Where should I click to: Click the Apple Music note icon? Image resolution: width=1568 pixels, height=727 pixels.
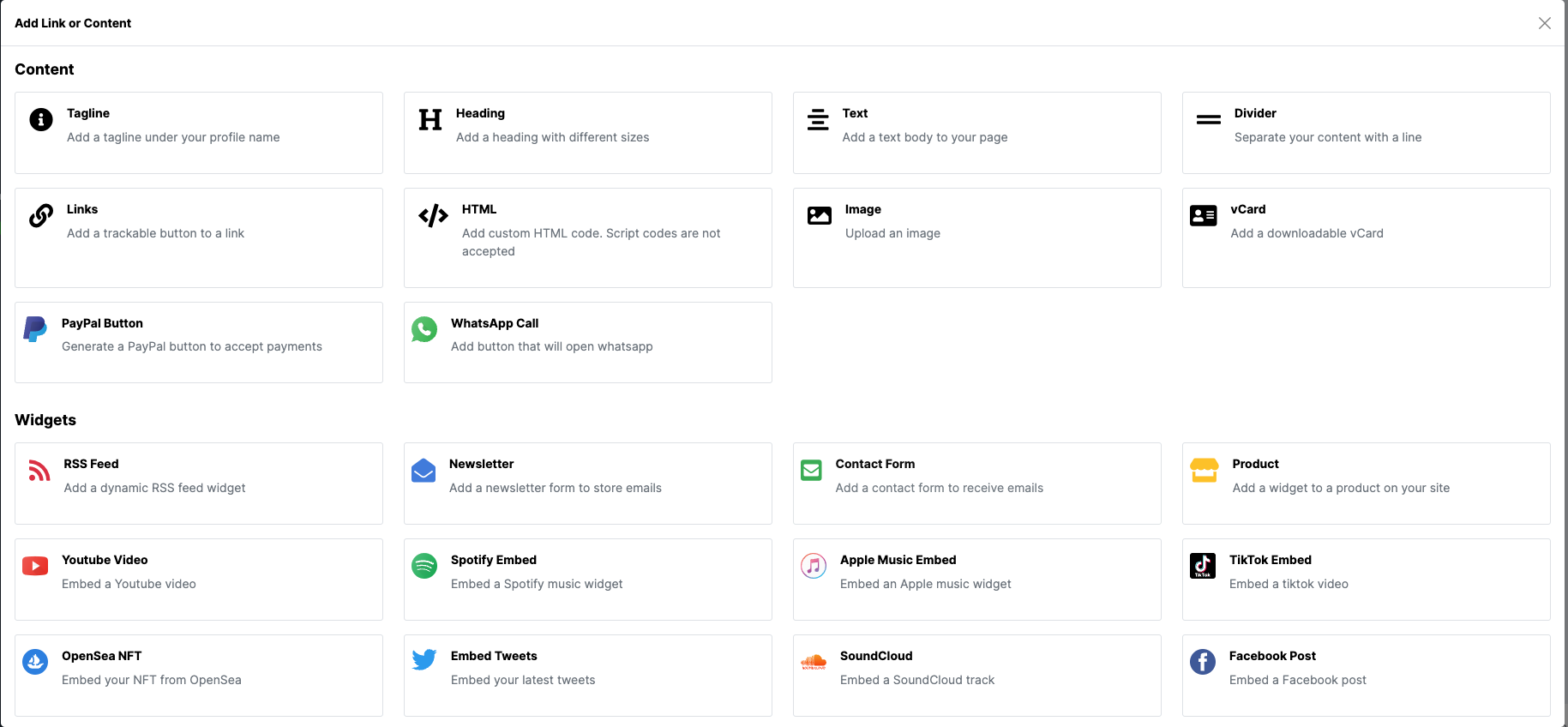[x=814, y=566]
